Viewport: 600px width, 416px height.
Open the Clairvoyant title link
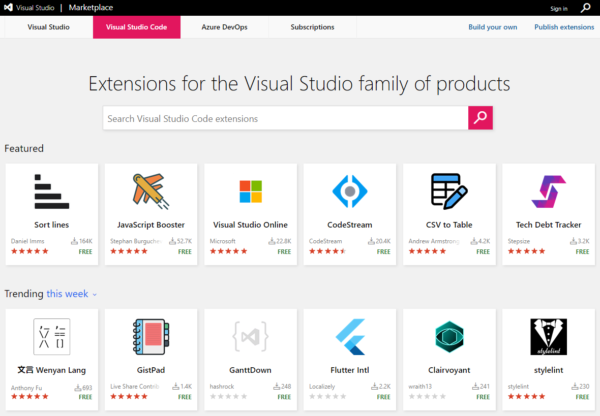pyautogui.click(x=449, y=370)
